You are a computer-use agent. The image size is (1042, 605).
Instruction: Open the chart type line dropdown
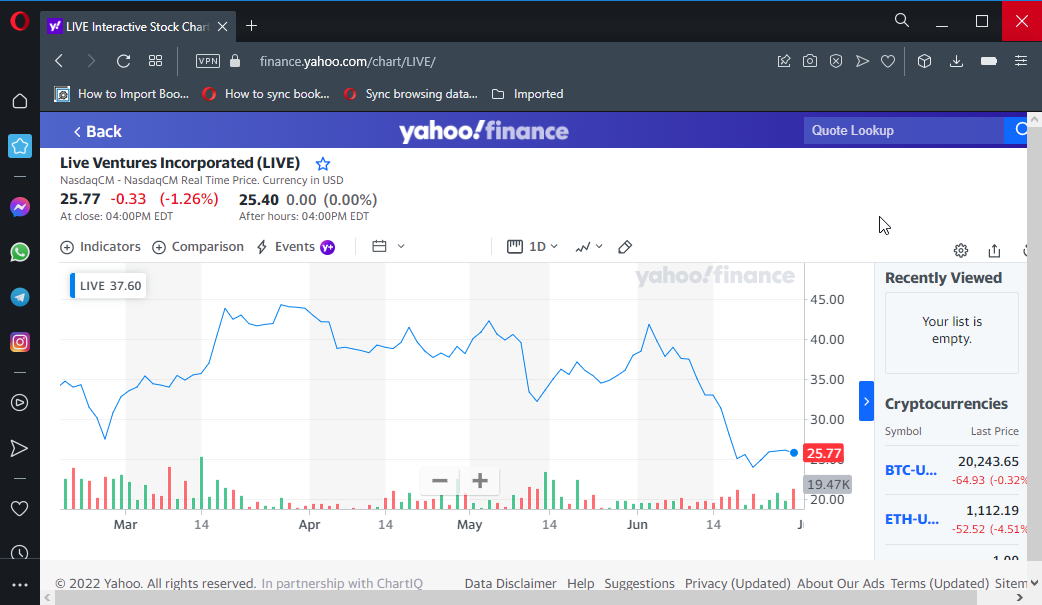click(x=589, y=247)
